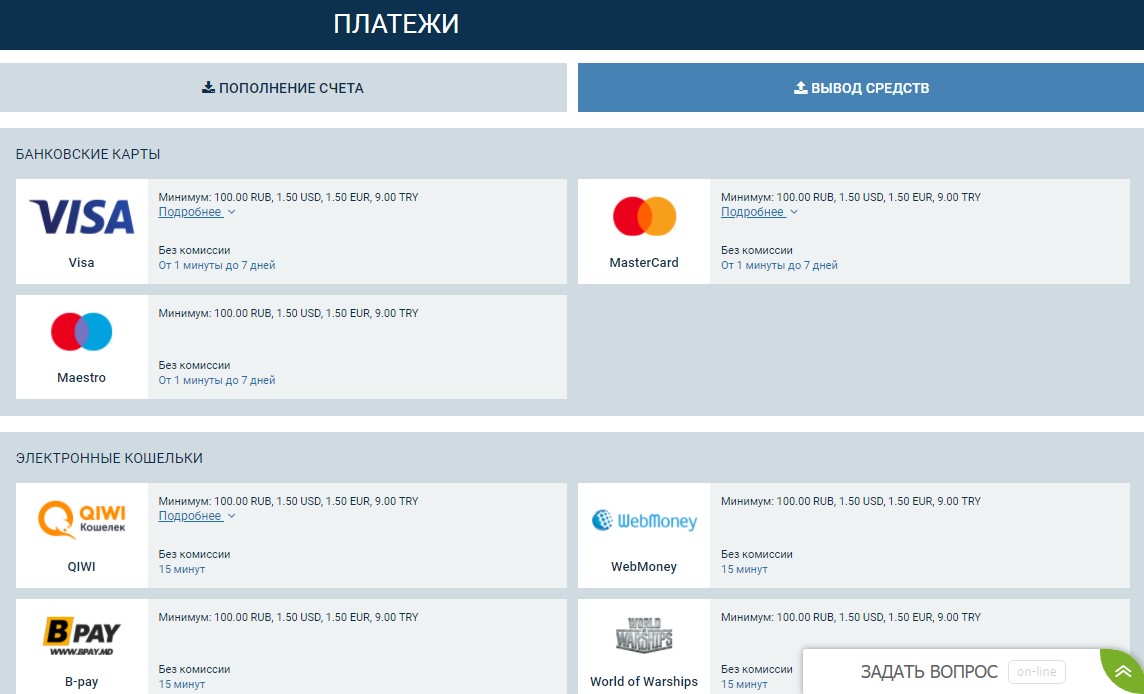Click the Maestro logo

point(82,331)
